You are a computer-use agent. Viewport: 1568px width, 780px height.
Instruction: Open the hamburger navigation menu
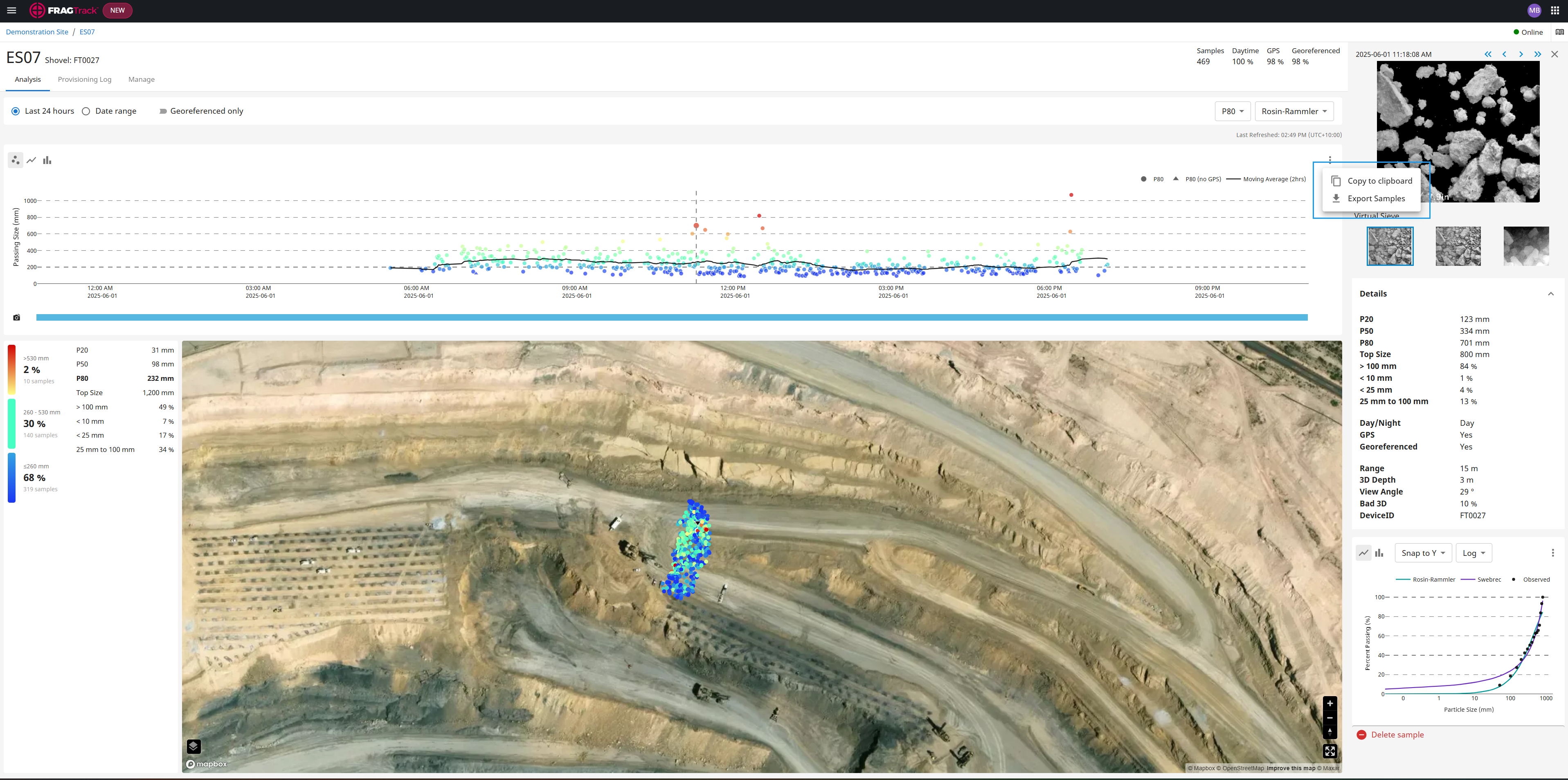(x=11, y=10)
